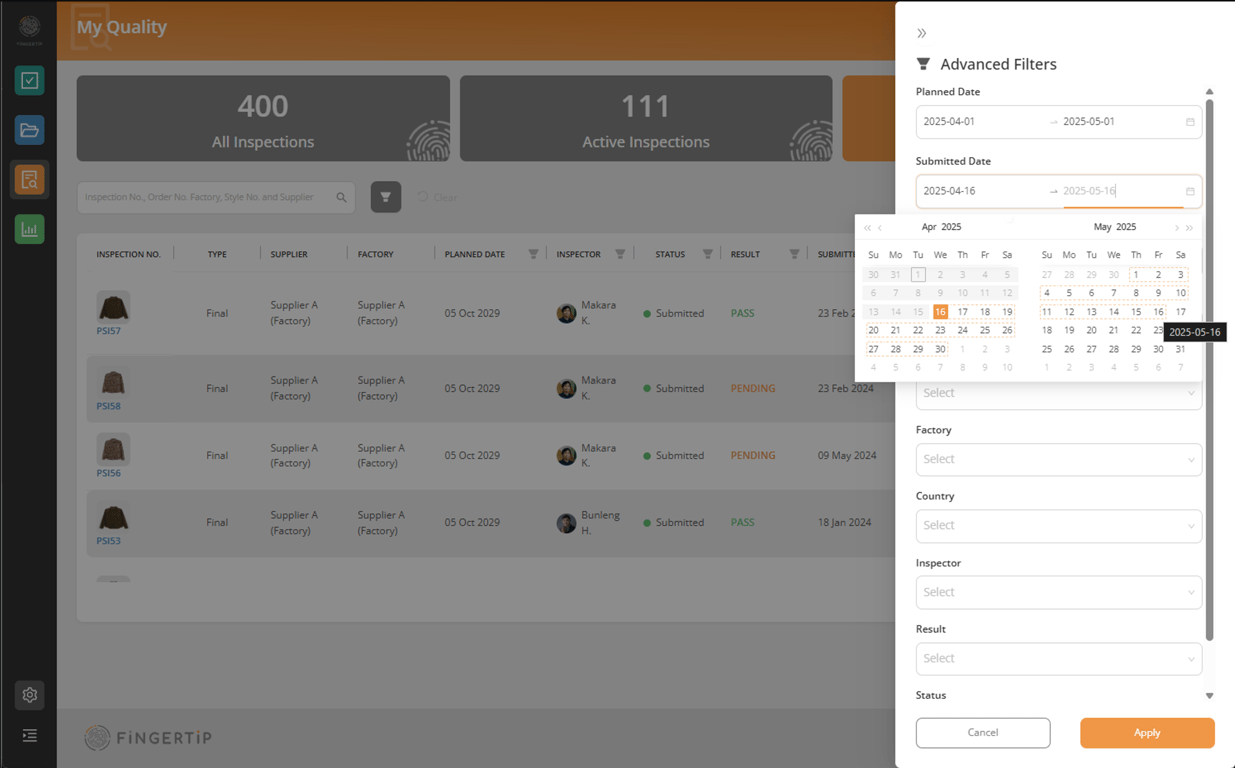Open the Select dropdown under the calendar

[1059, 394]
